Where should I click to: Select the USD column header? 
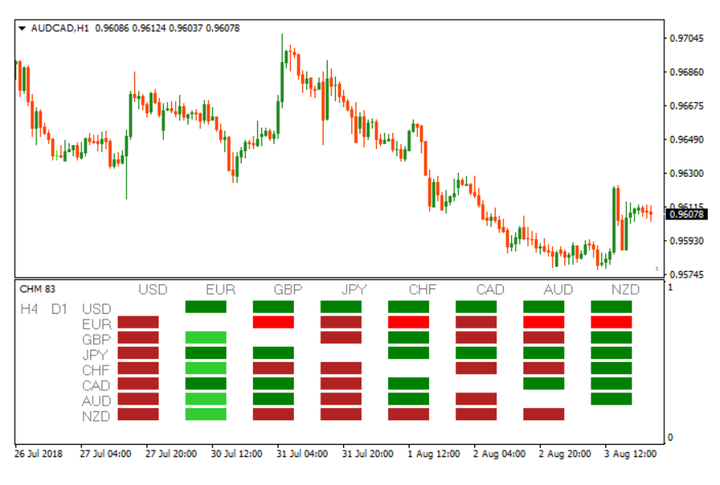point(153,291)
